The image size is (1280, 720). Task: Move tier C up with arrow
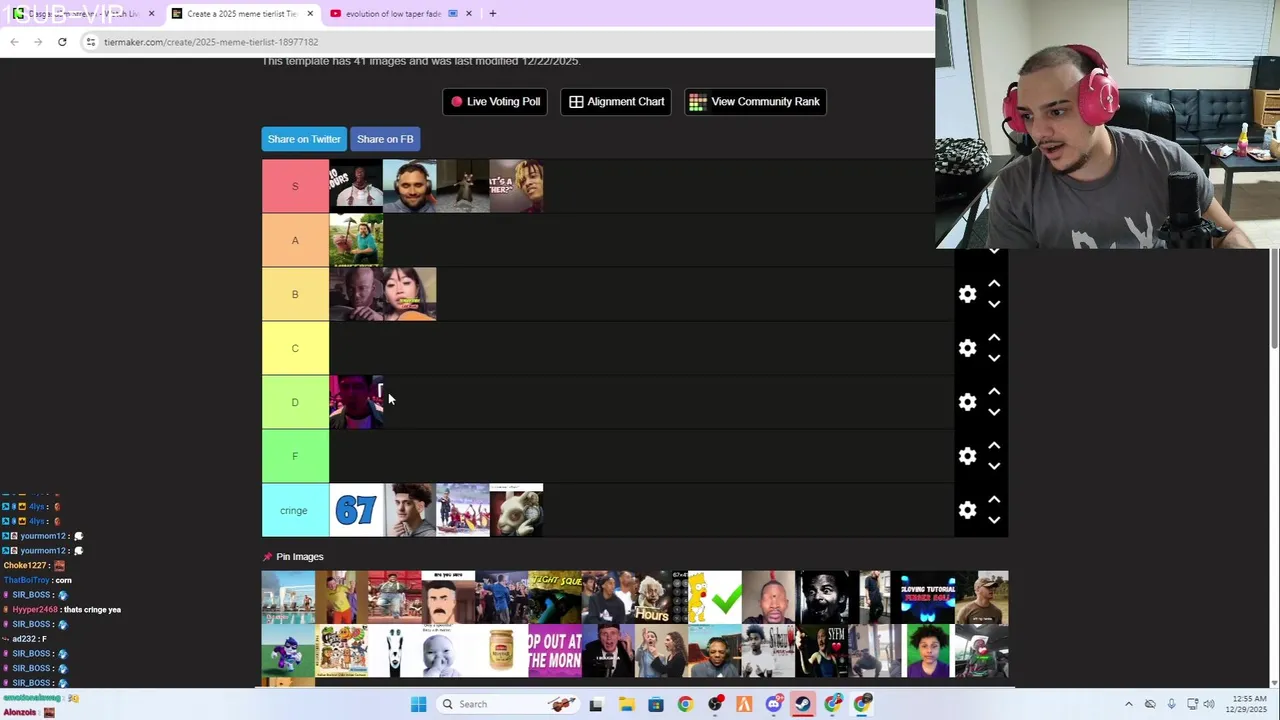click(x=994, y=338)
